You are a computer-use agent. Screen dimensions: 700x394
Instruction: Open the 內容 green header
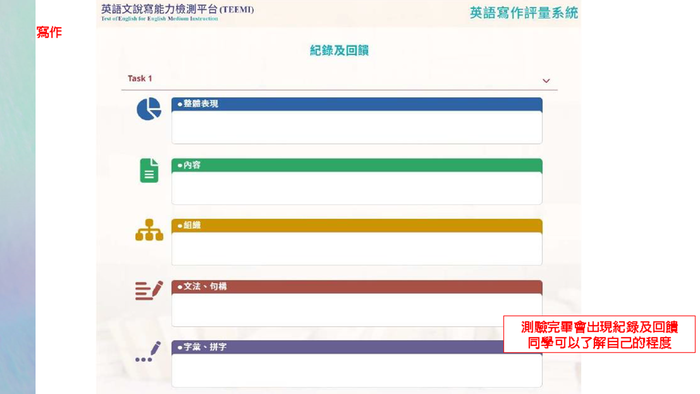pyautogui.click(x=357, y=165)
